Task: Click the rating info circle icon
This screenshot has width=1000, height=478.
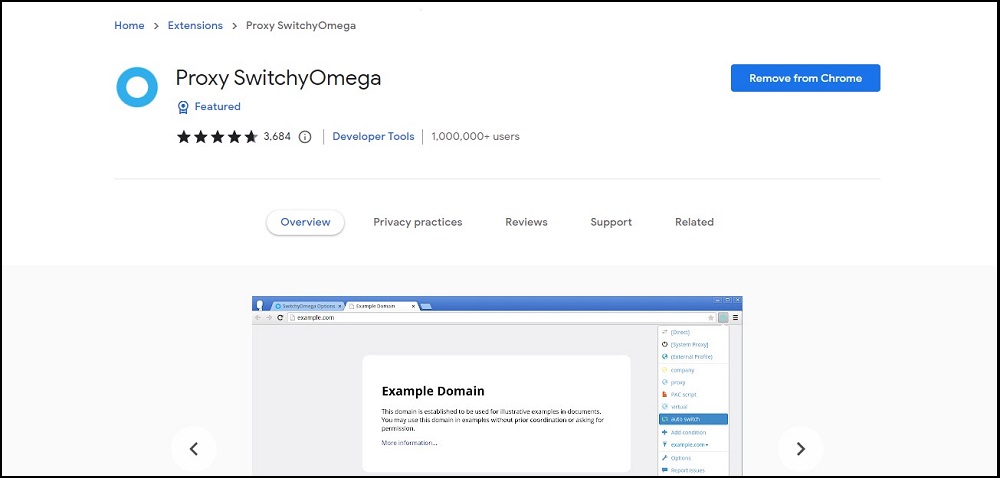Action: pos(305,136)
